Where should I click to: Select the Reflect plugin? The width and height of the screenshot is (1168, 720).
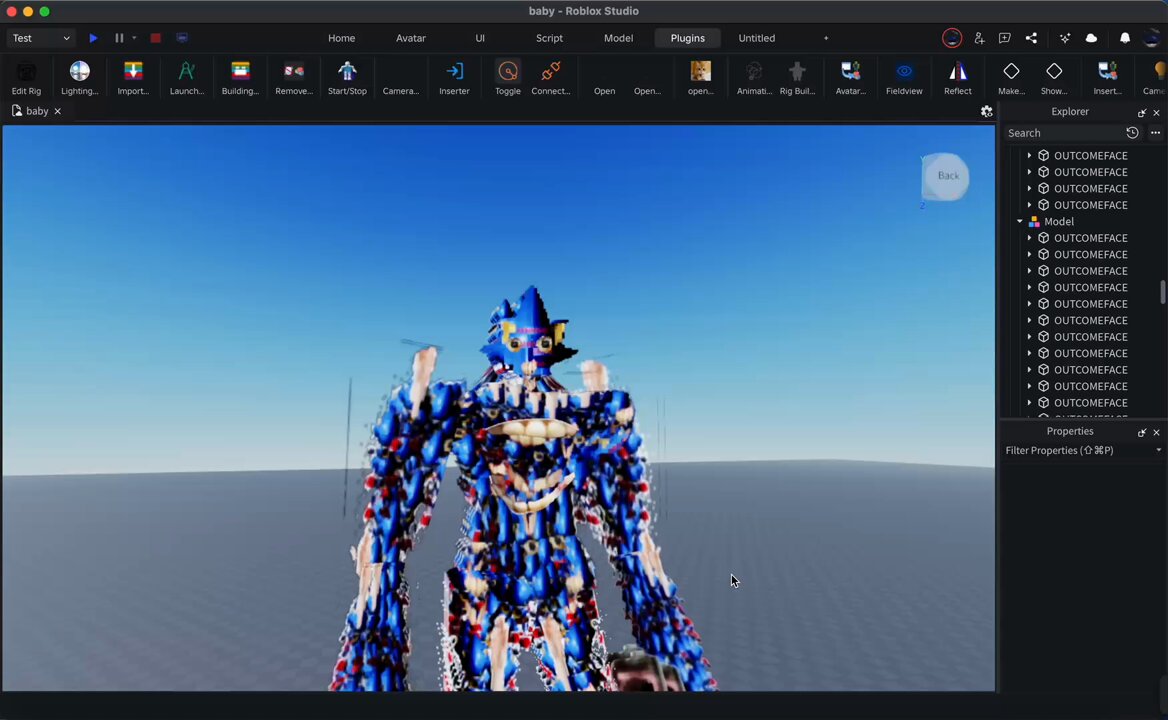(958, 78)
